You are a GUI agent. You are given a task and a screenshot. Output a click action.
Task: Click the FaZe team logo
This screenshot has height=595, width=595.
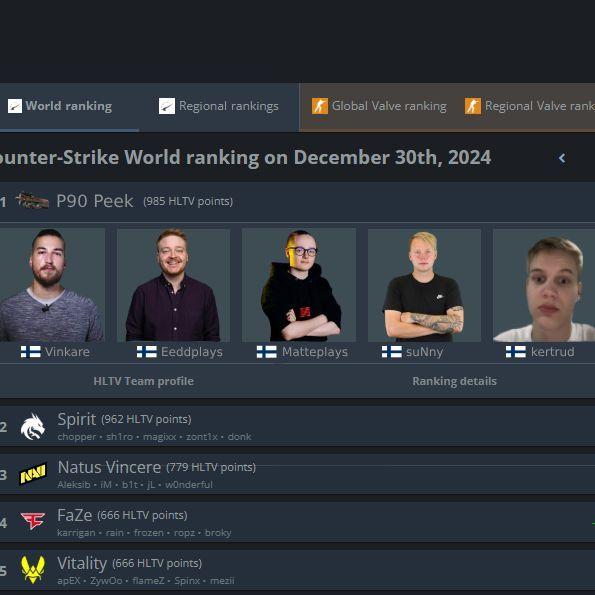tap(33, 521)
